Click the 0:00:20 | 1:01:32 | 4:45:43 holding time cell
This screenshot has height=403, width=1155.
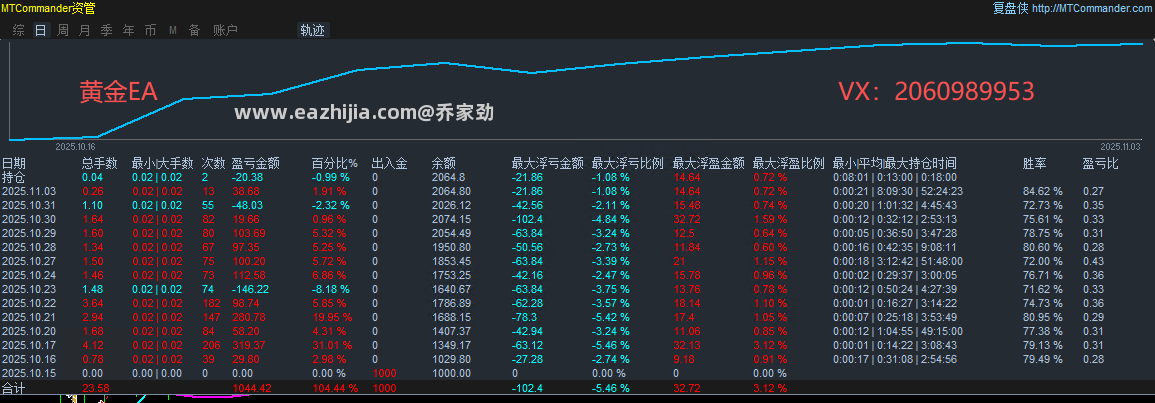point(894,205)
